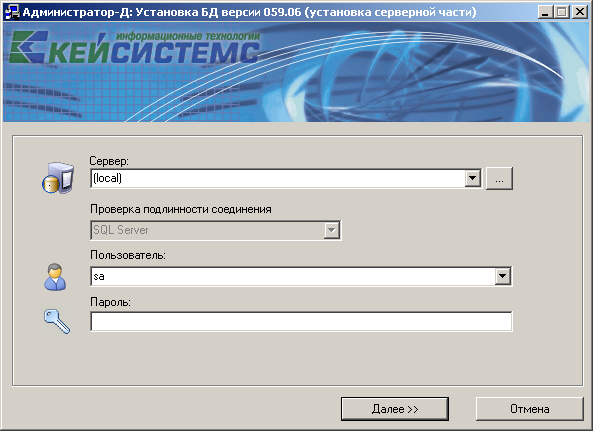Maximize the installer window
The image size is (593, 431).
(562, 12)
